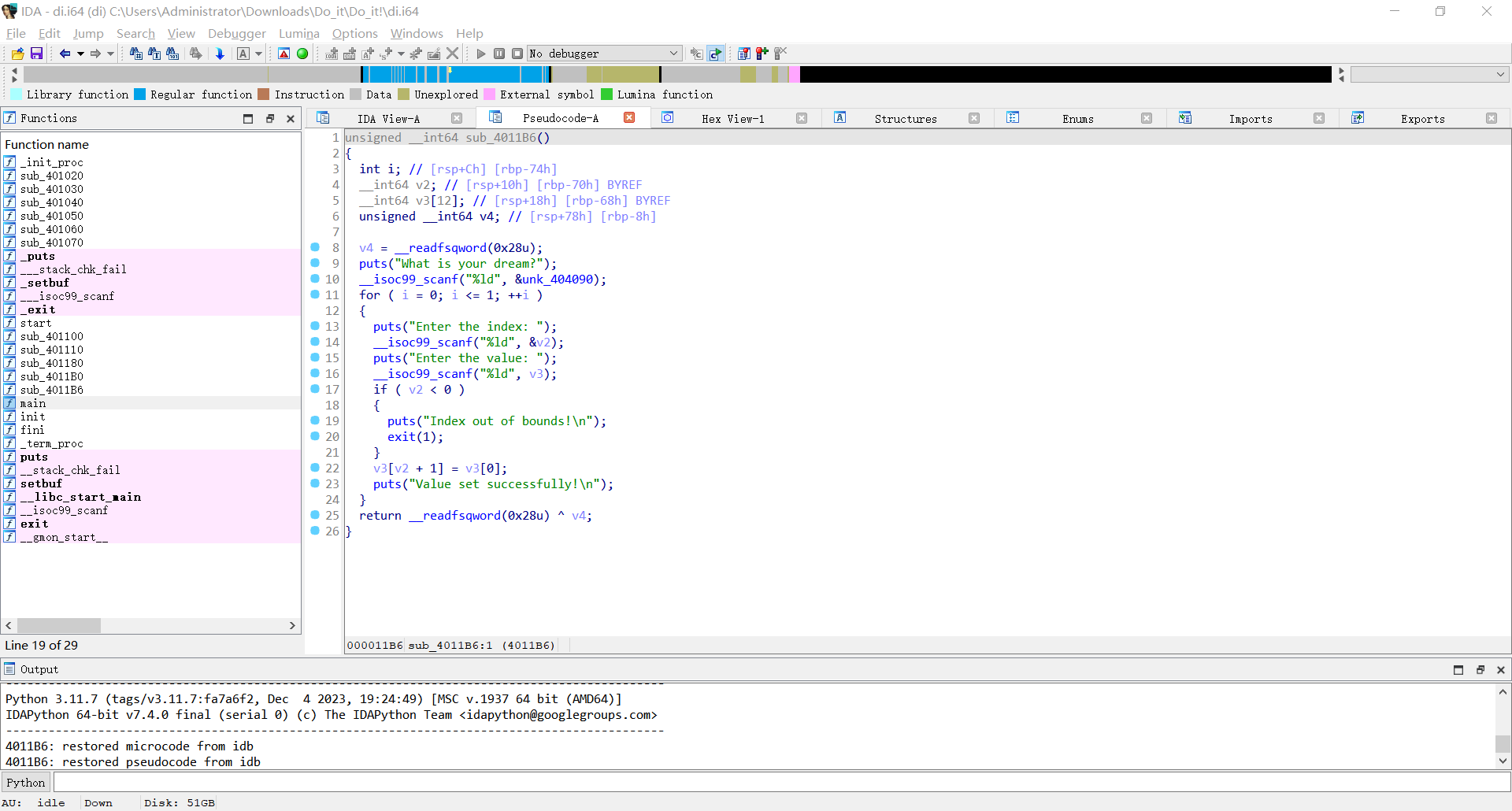The height and width of the screenshot is (811, 1512).
Task: Click the Python command input field
Action: coord(781,782)
